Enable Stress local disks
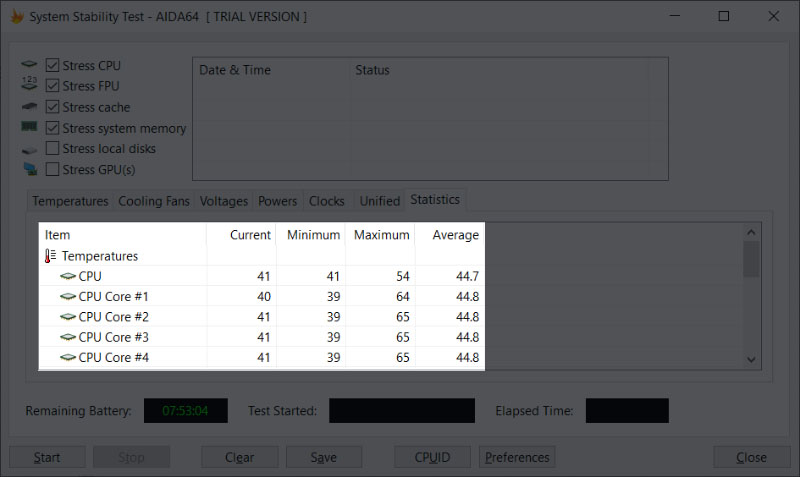Viewport: 800px width, 477px height. click(52, 148)
